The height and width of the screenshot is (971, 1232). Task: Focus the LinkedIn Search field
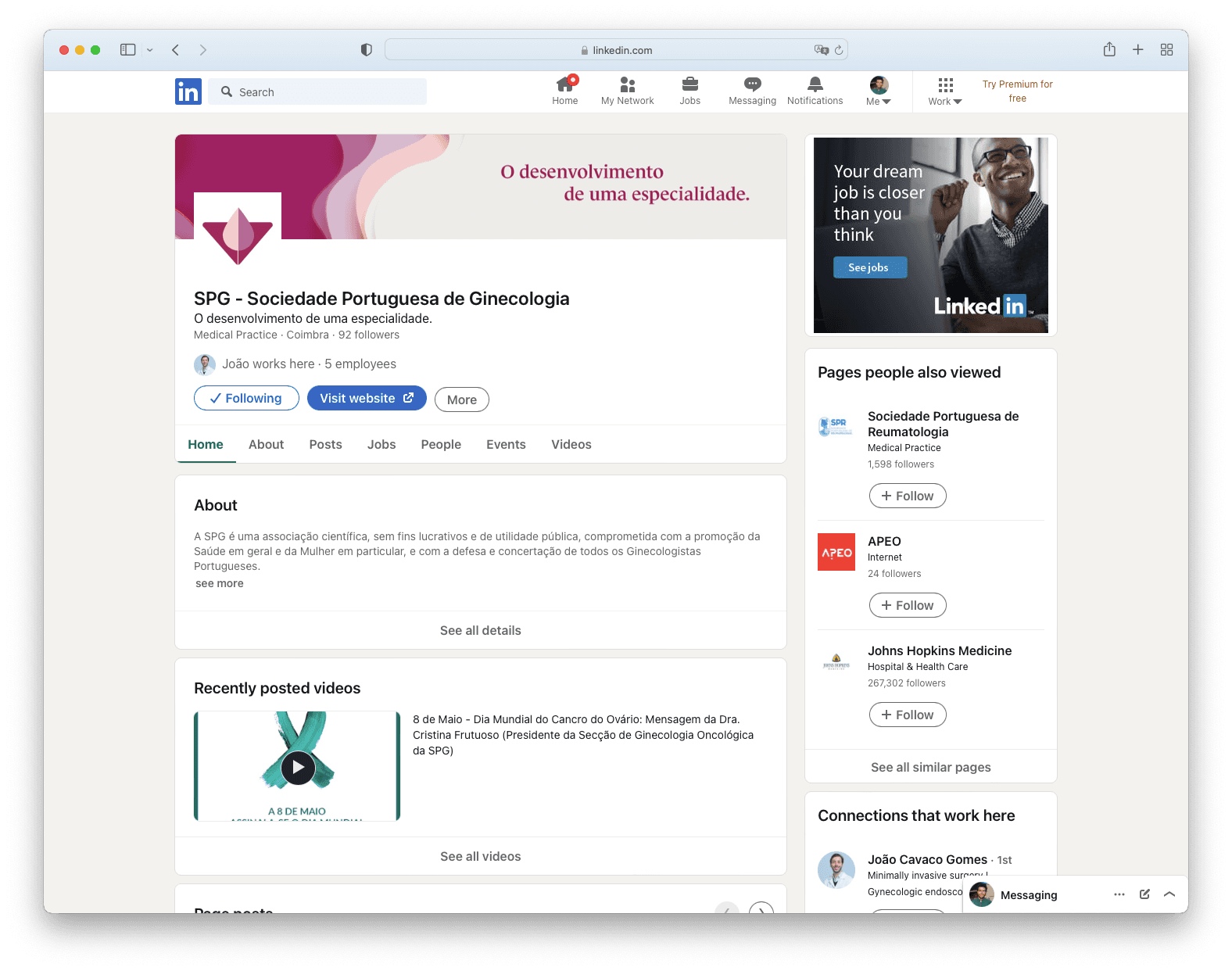[317, 91]
